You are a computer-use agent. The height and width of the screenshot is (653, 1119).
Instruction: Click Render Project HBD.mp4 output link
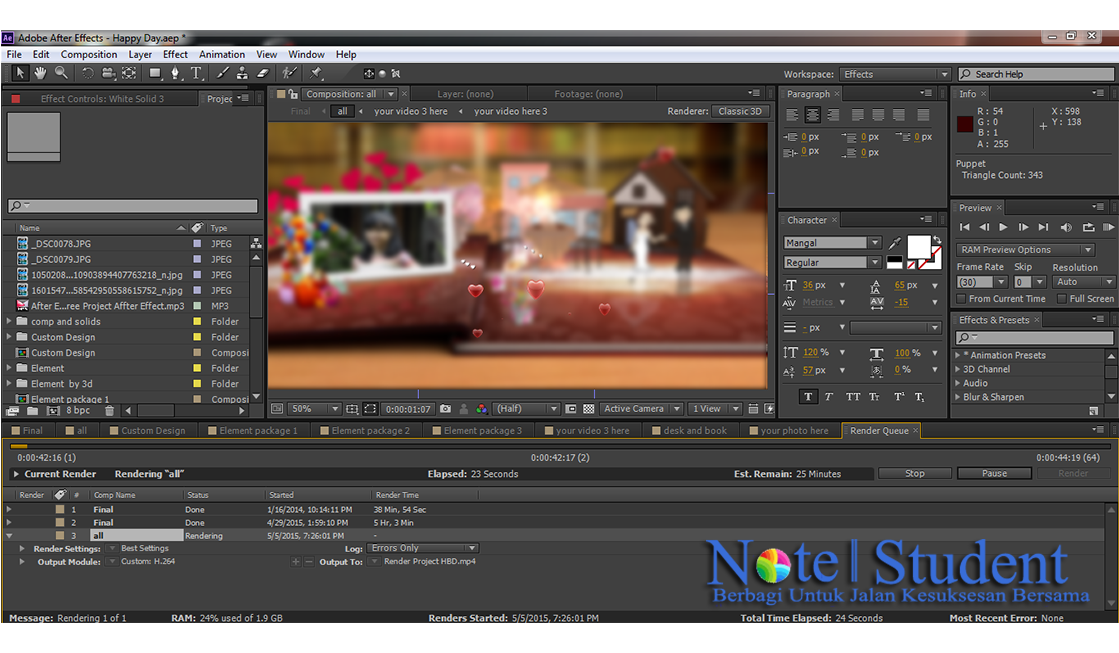click(x=430, y=562)
